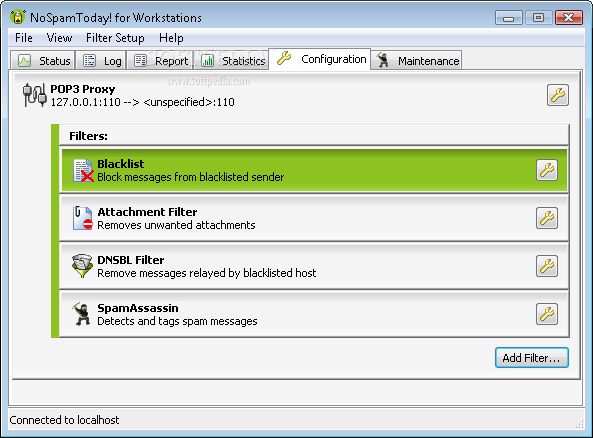Open the Report tab
The height and width of the screenshot is (438, 593).
tap(160, 61)
